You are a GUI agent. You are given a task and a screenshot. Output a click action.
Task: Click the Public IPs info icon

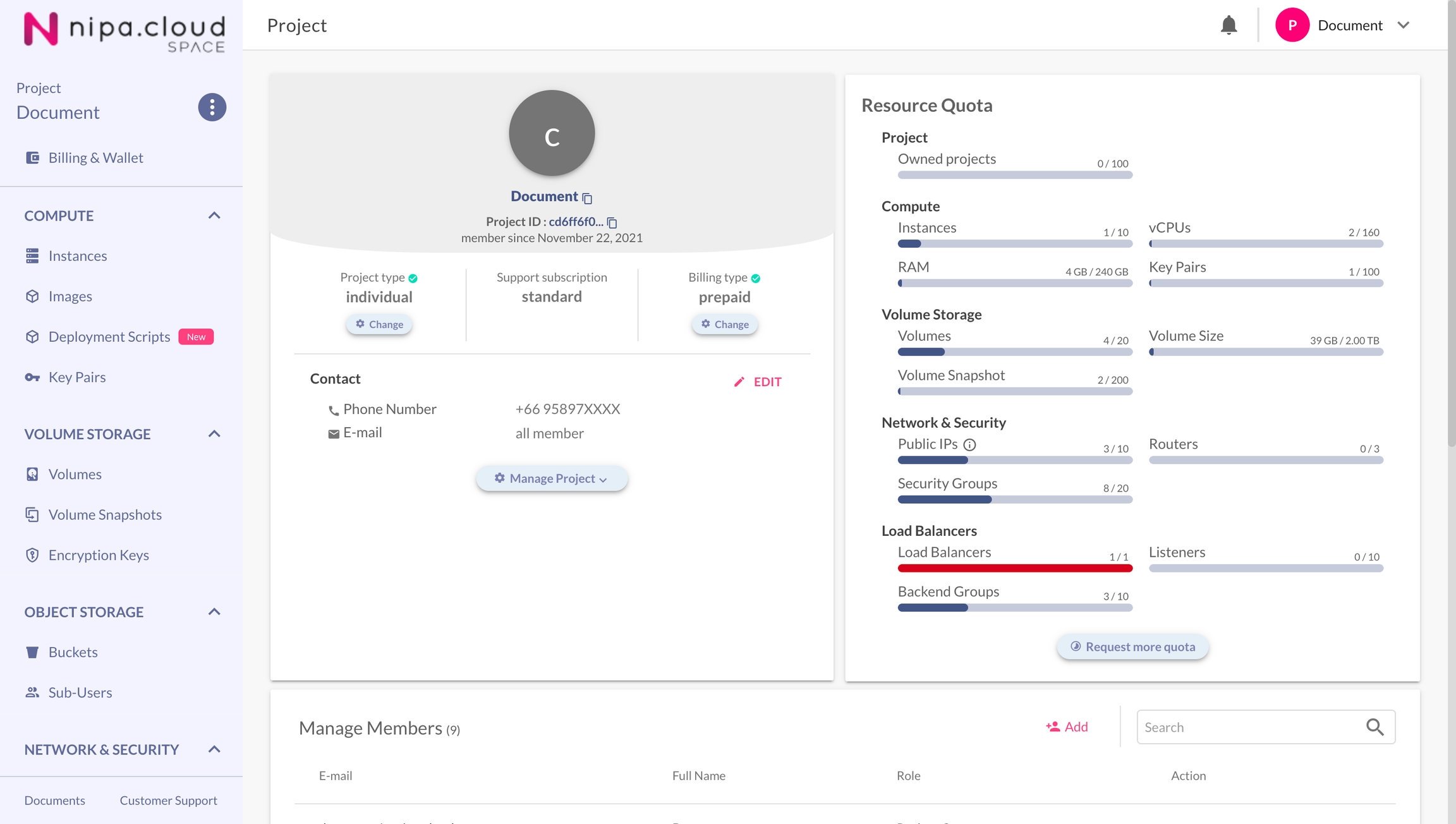pyautogui.click(x=969, y=445)
